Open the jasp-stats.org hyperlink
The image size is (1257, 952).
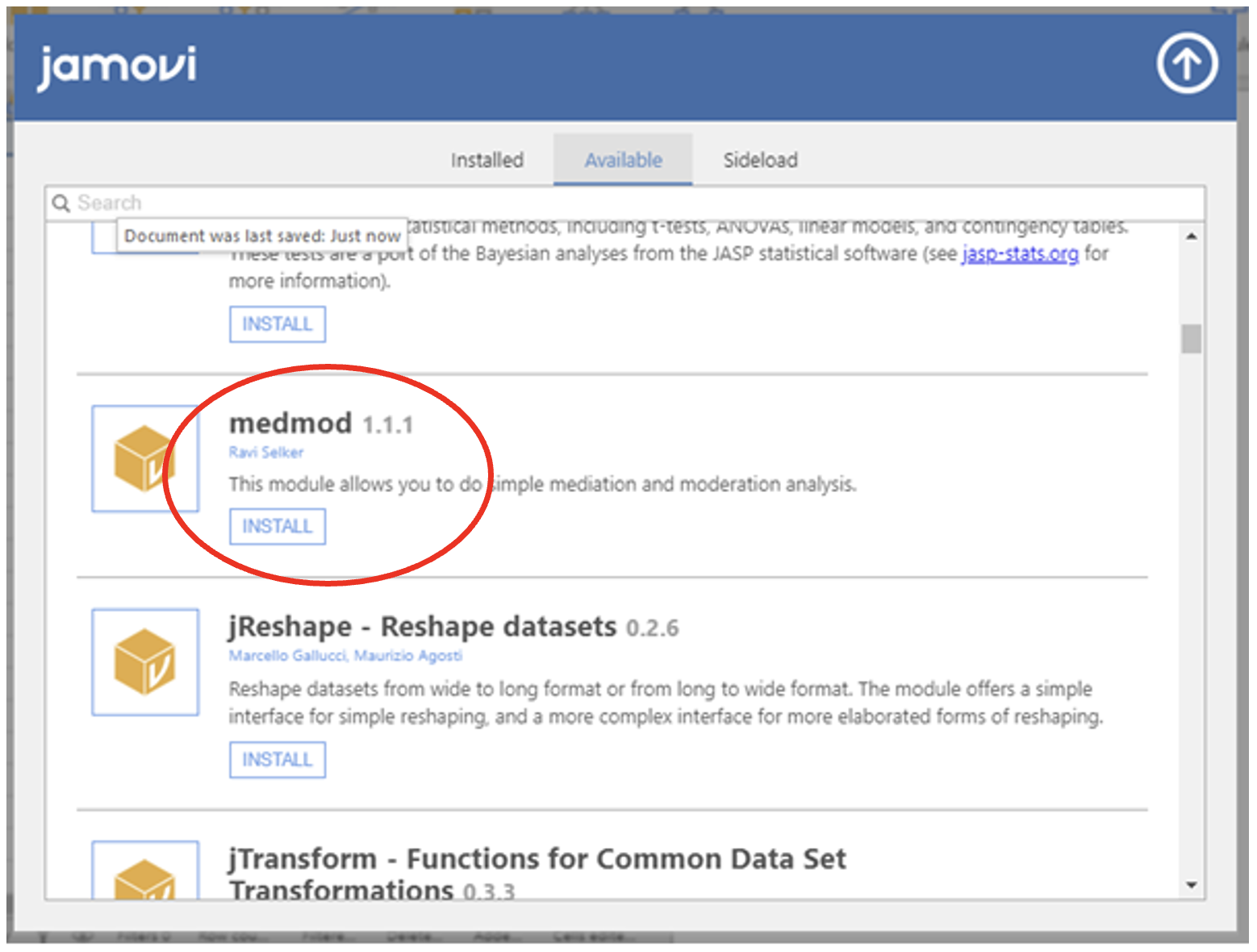(1020, 254)
